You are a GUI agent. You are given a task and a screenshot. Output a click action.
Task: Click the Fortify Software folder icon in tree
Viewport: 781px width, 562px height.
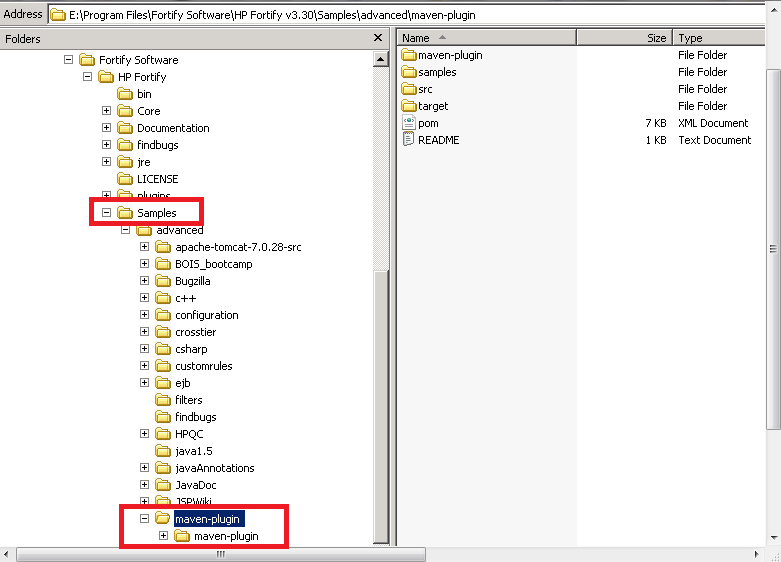point(87,60)
